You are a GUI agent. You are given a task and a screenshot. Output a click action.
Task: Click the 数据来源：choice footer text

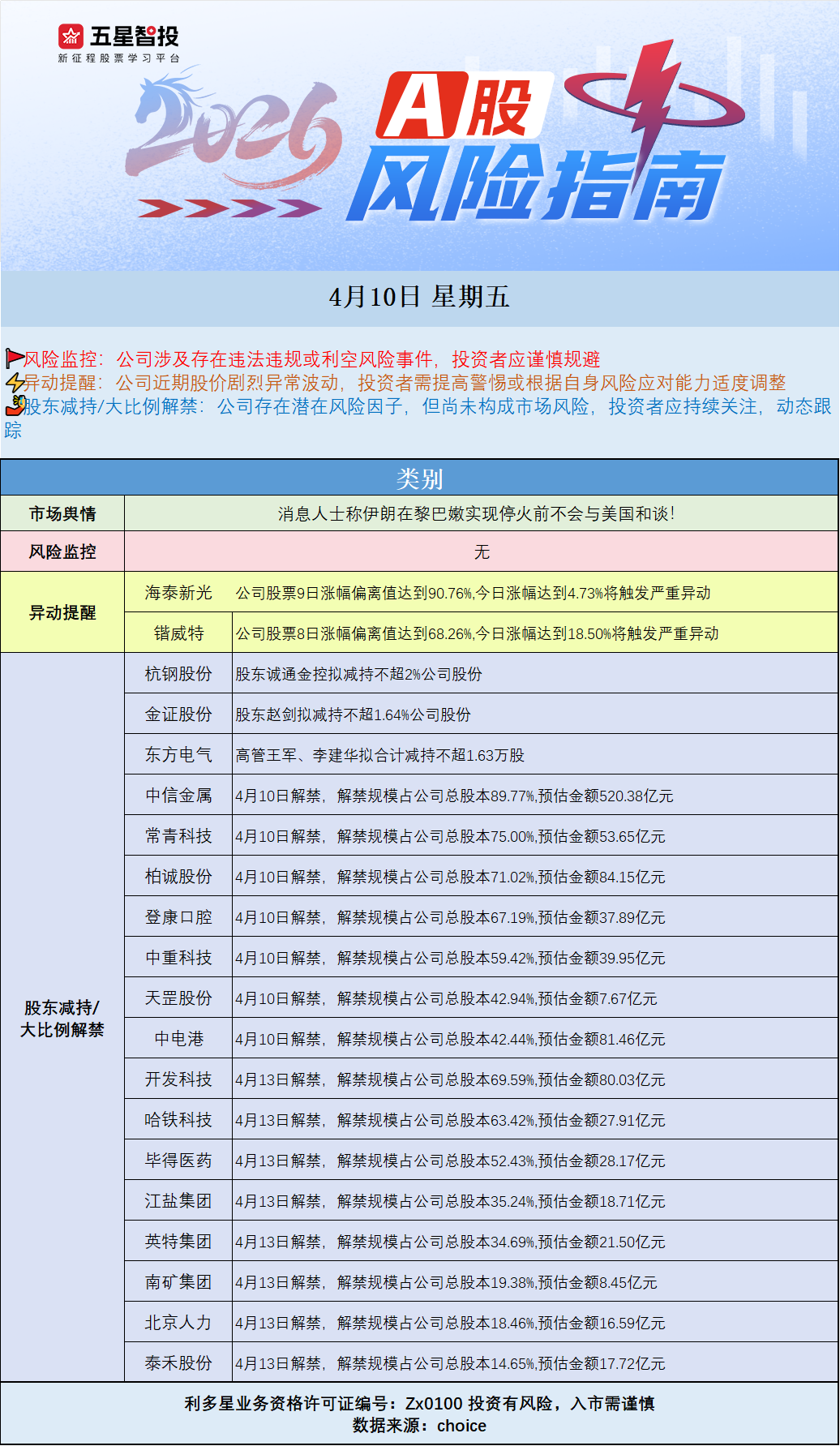pyautogui.click(x=419, y=1426)
